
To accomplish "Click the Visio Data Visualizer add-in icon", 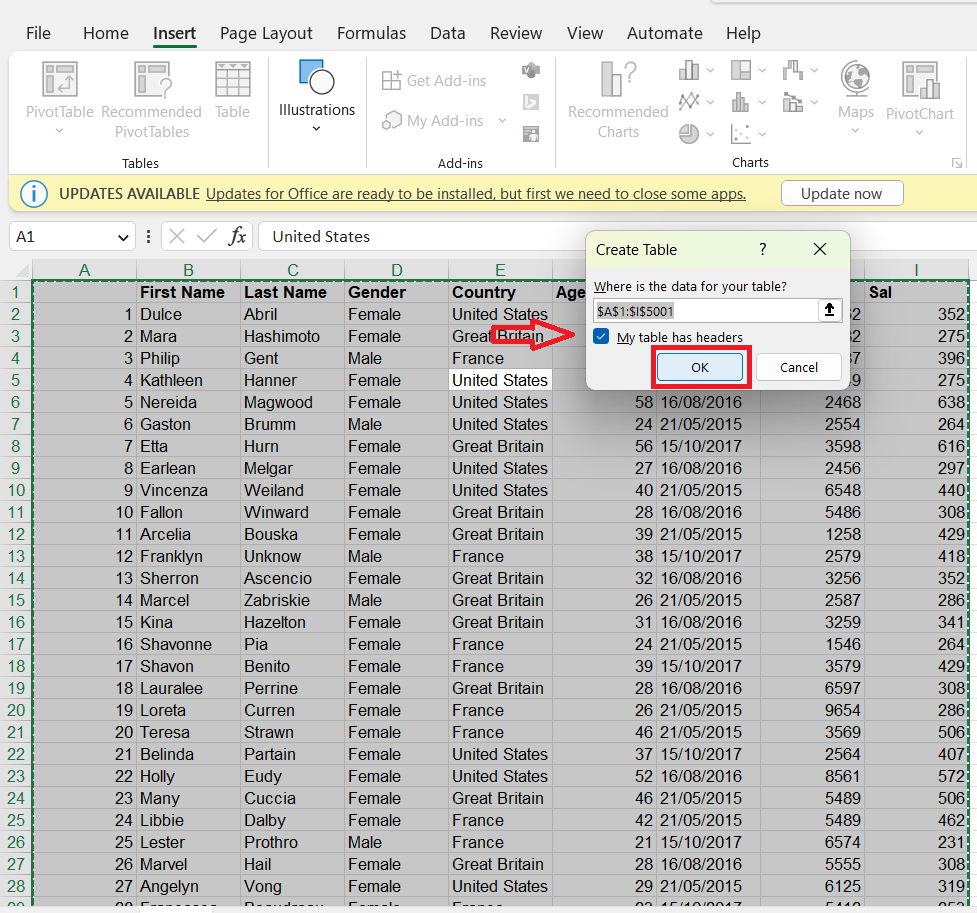I will (x=531, y=70).
